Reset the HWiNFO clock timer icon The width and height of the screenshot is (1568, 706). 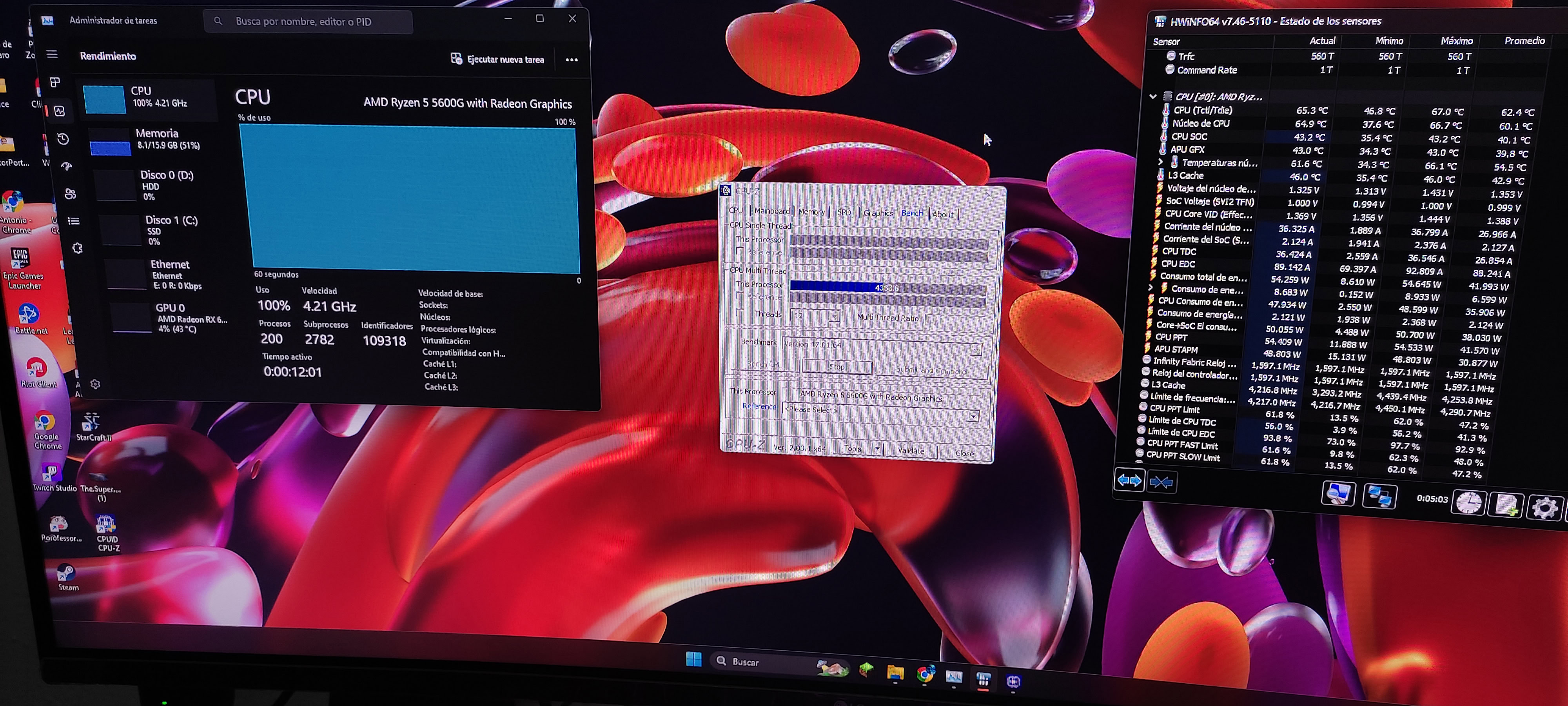pos(1469,502)
